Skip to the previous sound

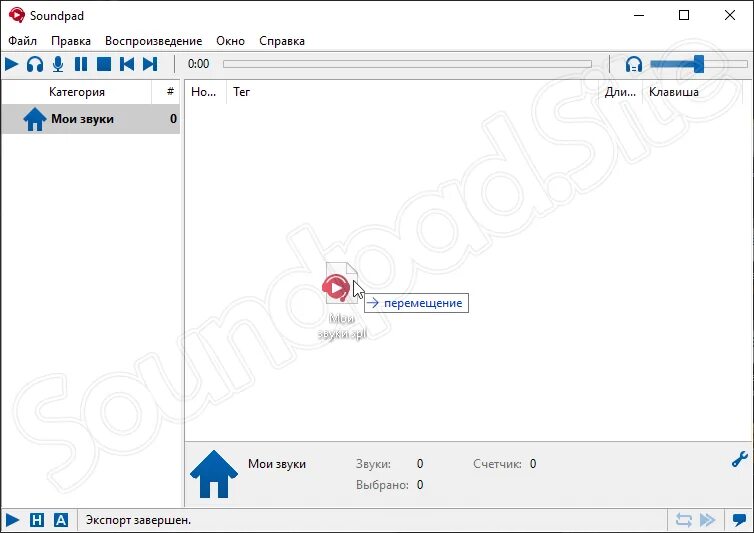[127, 64]
